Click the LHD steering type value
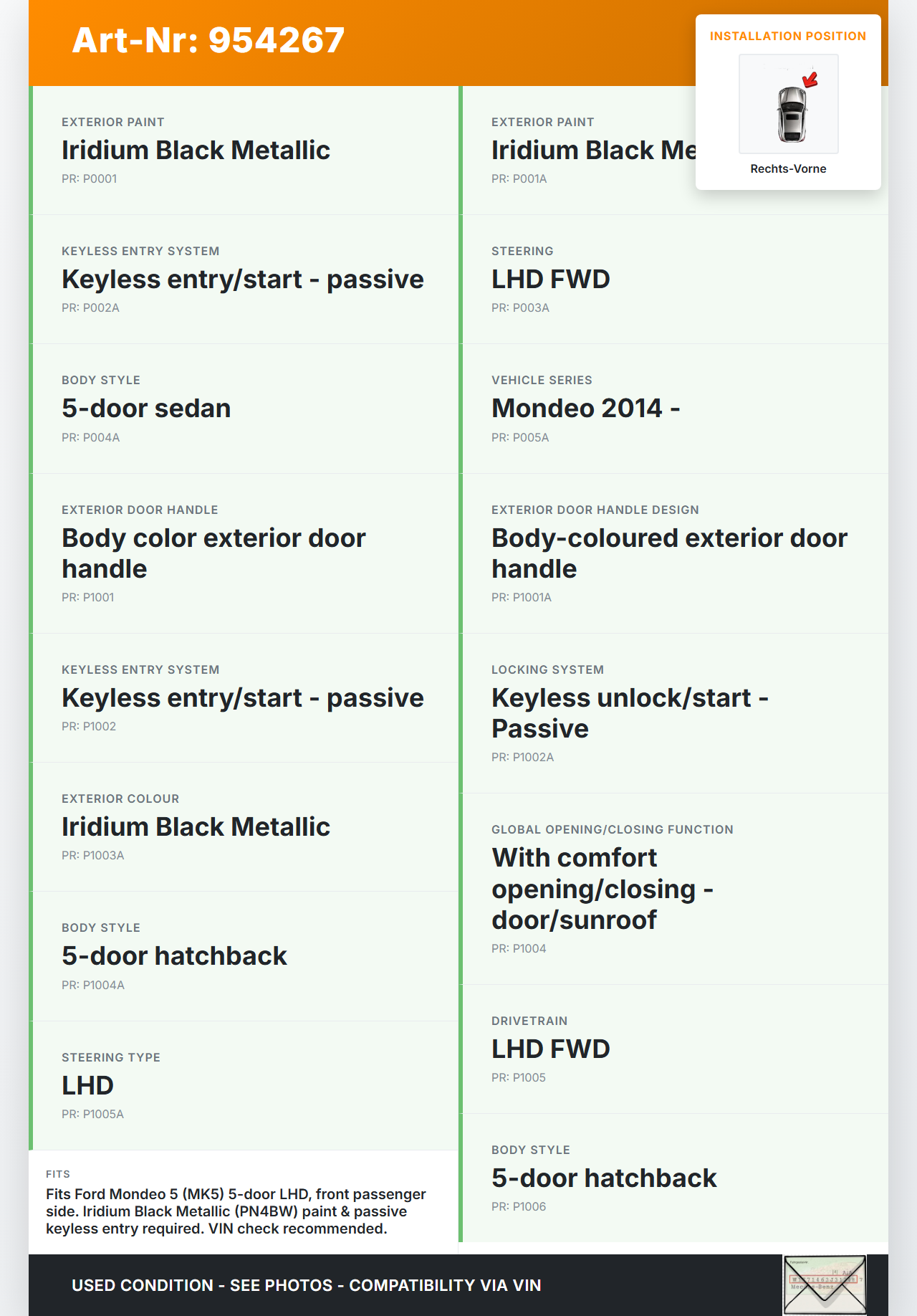Screen dimensions: 917x1316 coord(87,1085)
